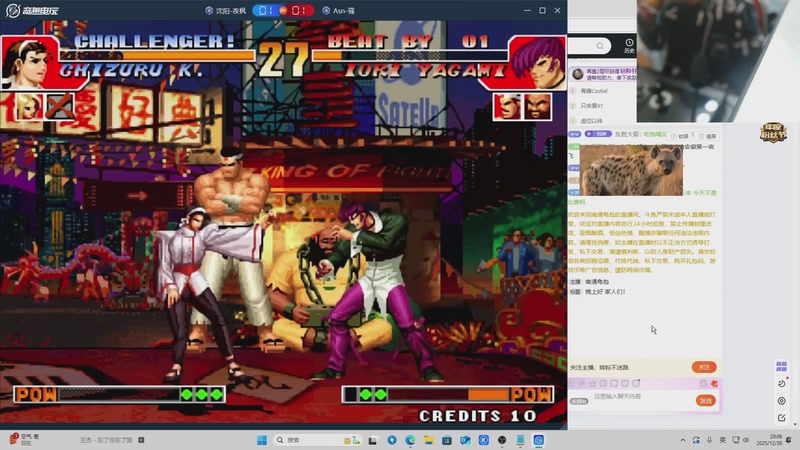Open the active 高想电玩 taskbar icon
This screenshot has height=450, width=800.
point(539,440)
